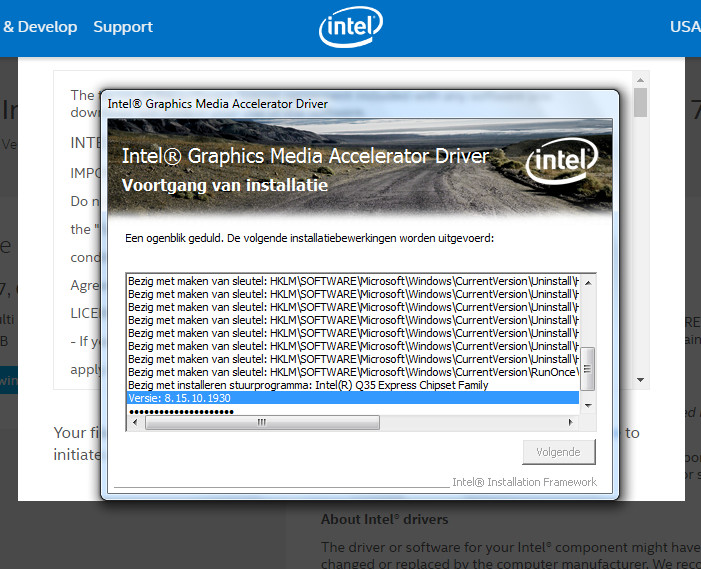Click the installer log's up scroll arrow
This screenshot has height=569, width=701.
coord(588,282)
